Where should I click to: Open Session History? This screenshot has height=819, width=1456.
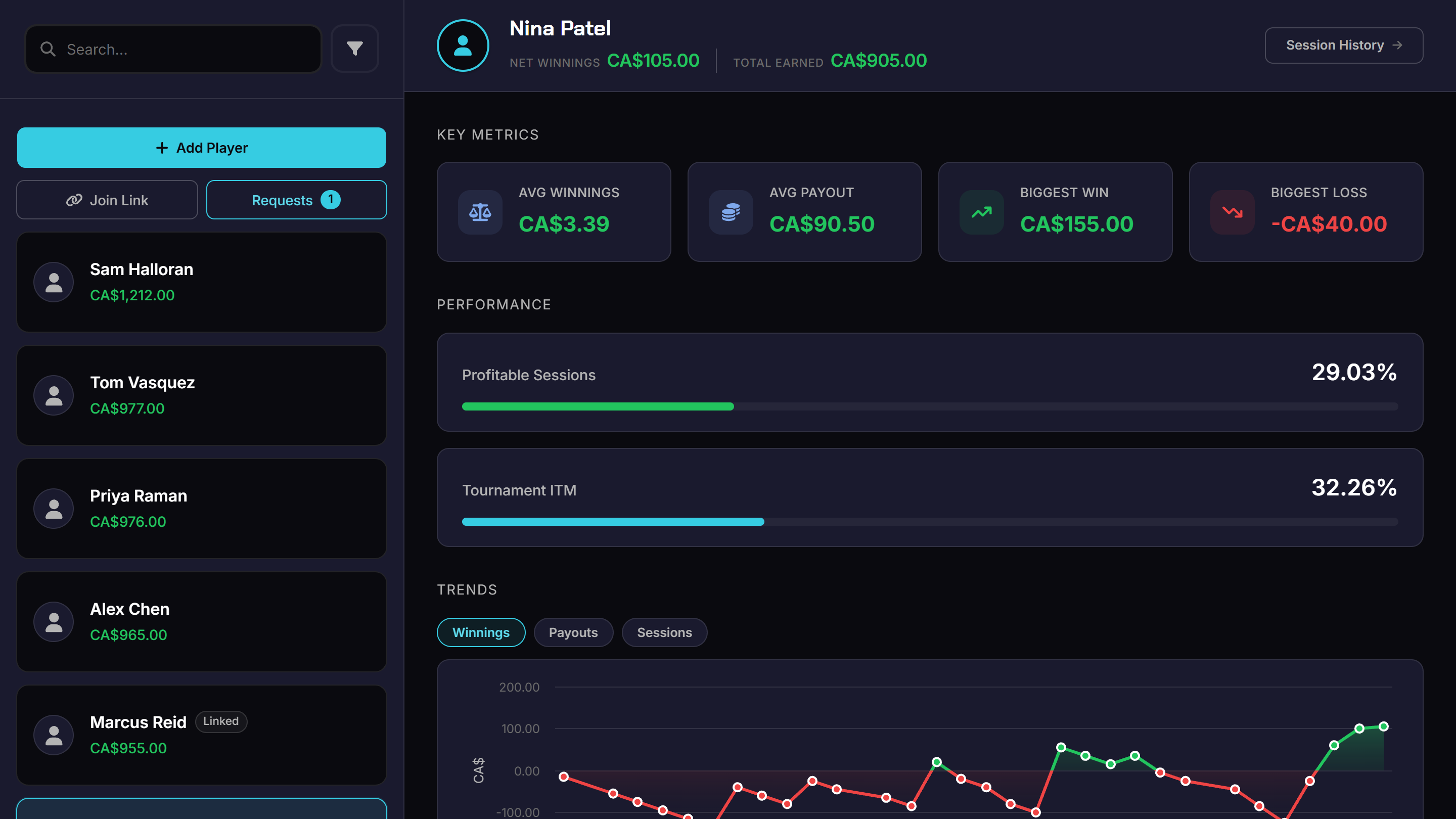[1344, 45]
